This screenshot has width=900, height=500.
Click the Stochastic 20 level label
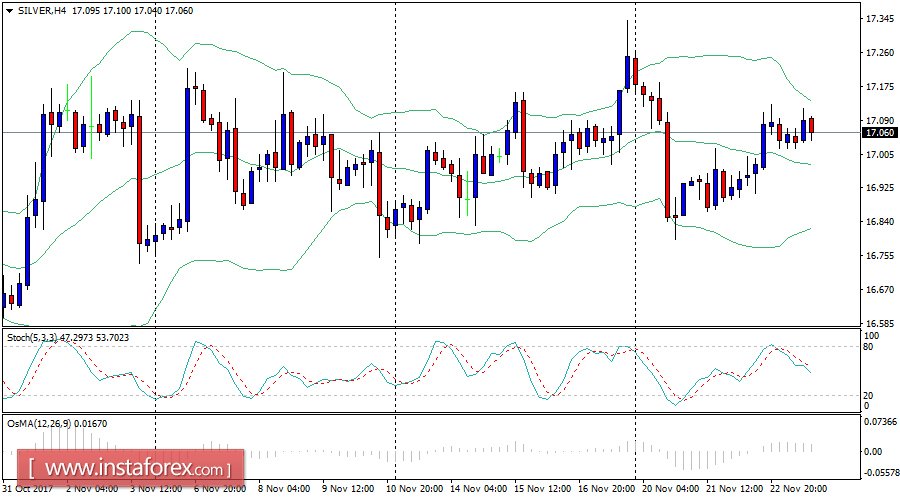868,396
